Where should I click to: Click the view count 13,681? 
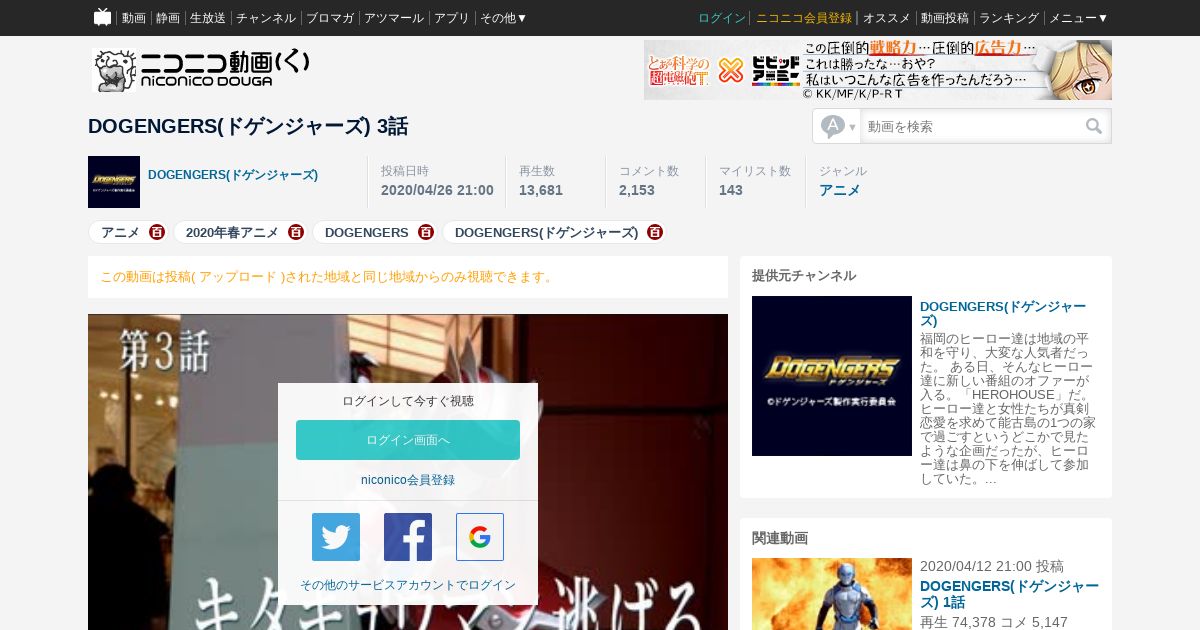pos(541,190)
